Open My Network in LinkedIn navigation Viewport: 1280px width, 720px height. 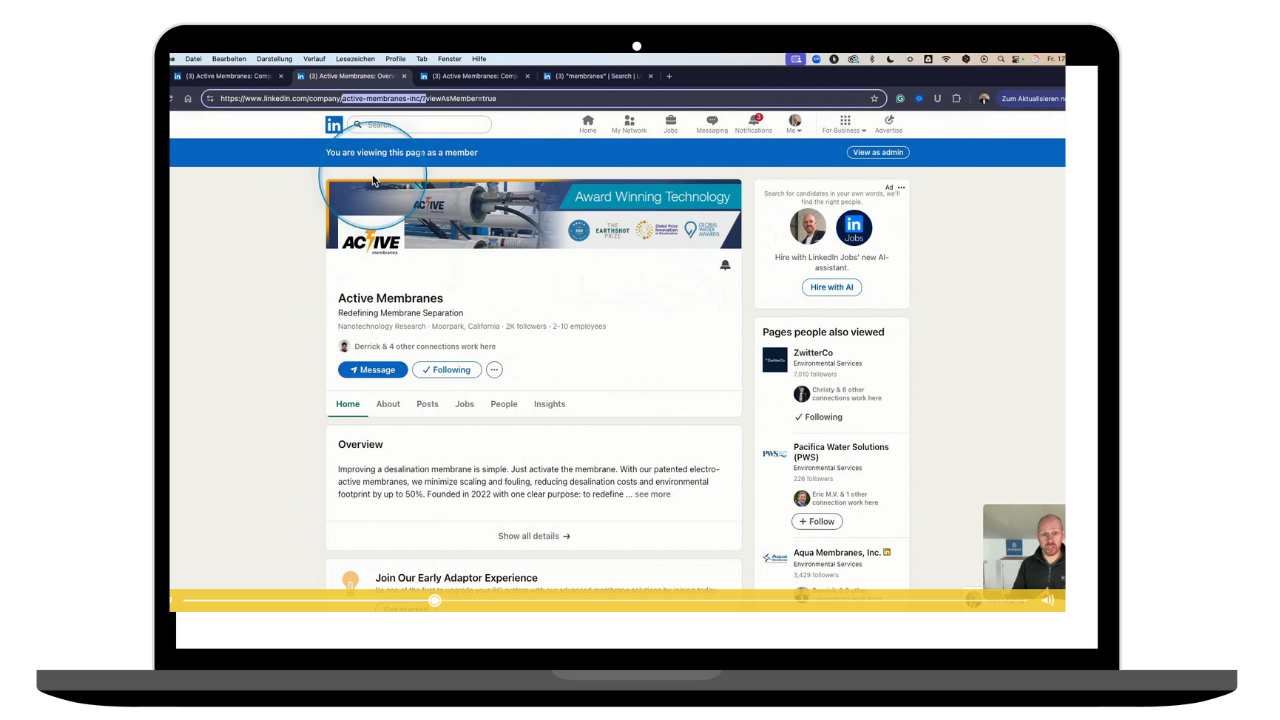pos(629,124)
